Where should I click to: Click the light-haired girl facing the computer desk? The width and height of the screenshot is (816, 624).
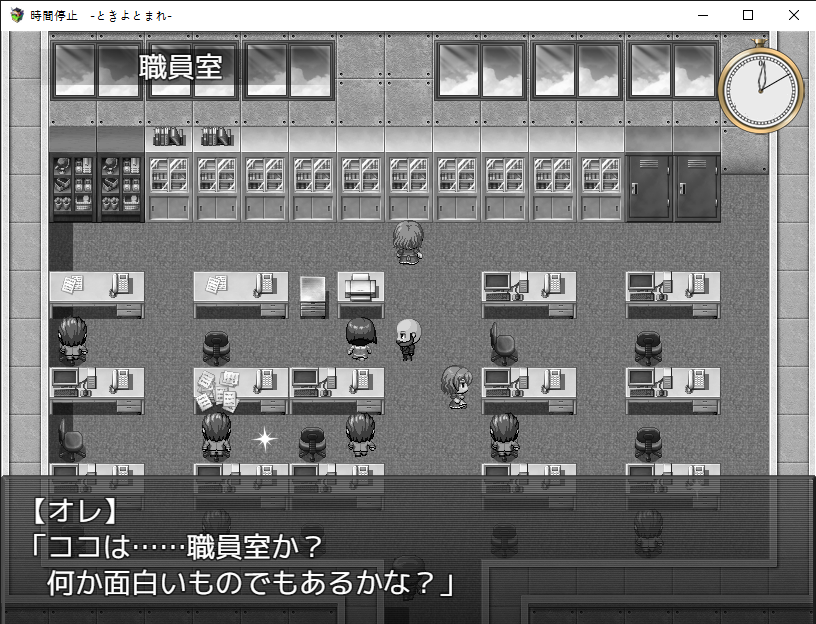point(456,387)
